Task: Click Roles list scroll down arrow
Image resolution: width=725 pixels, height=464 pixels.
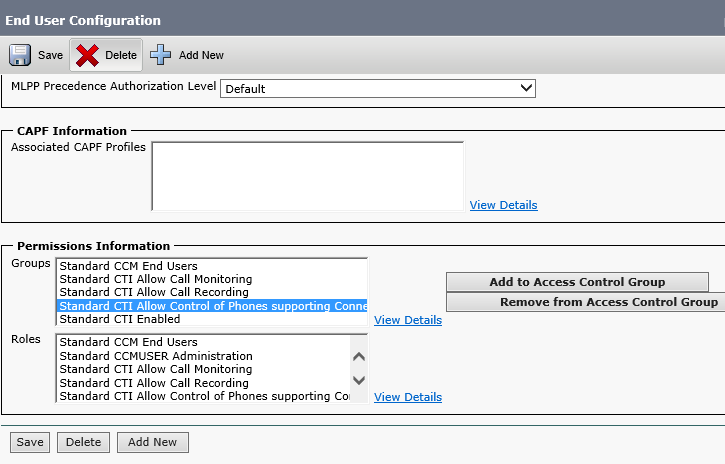Action: coord(359,380)
